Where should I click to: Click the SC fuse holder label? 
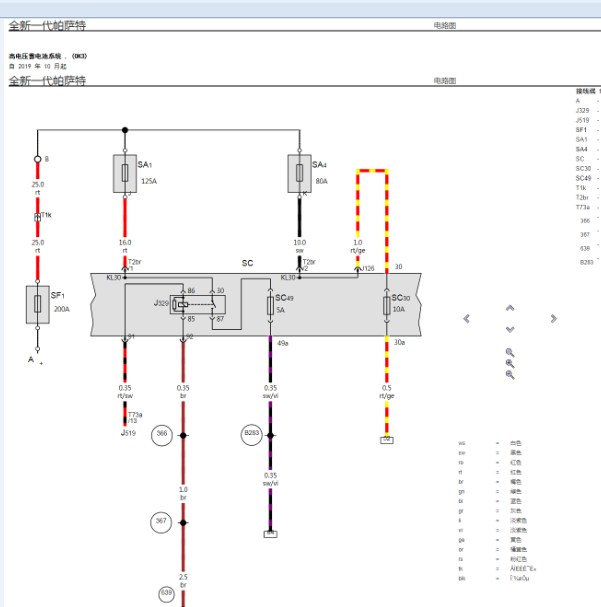(x=247, y=263)
